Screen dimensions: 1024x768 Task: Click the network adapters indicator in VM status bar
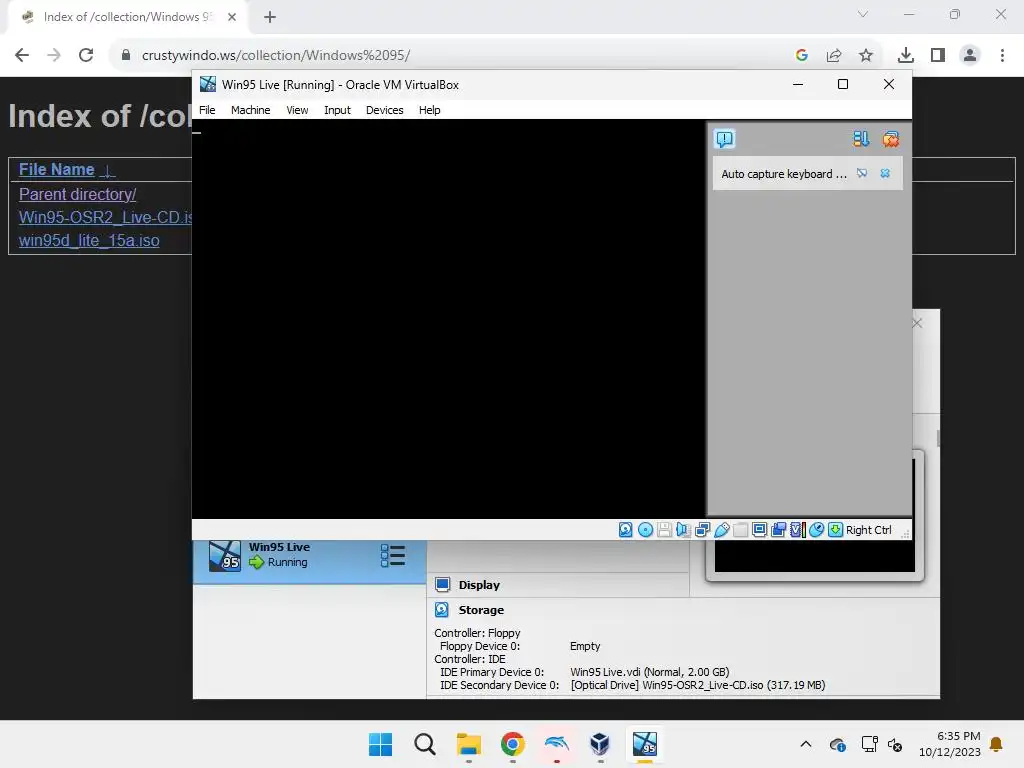(702, 530)
